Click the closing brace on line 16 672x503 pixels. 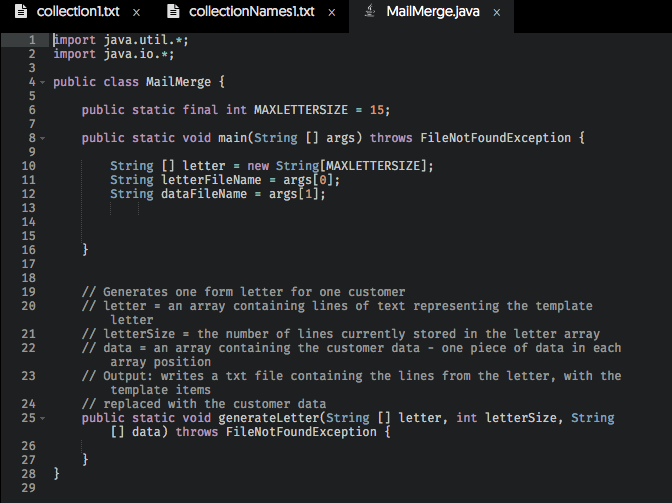85,249
